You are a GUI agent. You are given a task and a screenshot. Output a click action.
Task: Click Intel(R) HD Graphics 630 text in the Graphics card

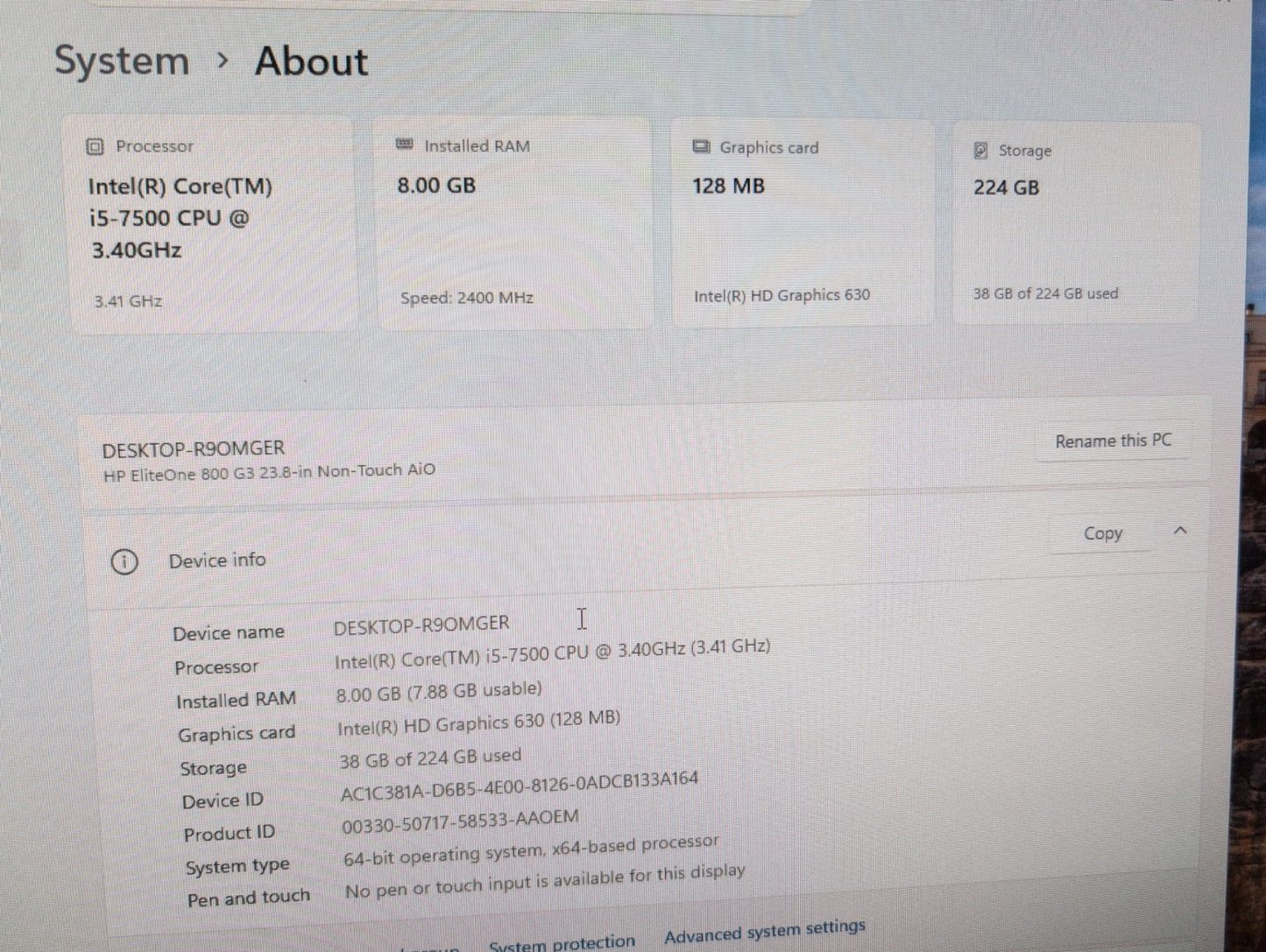tap(782, 296)
